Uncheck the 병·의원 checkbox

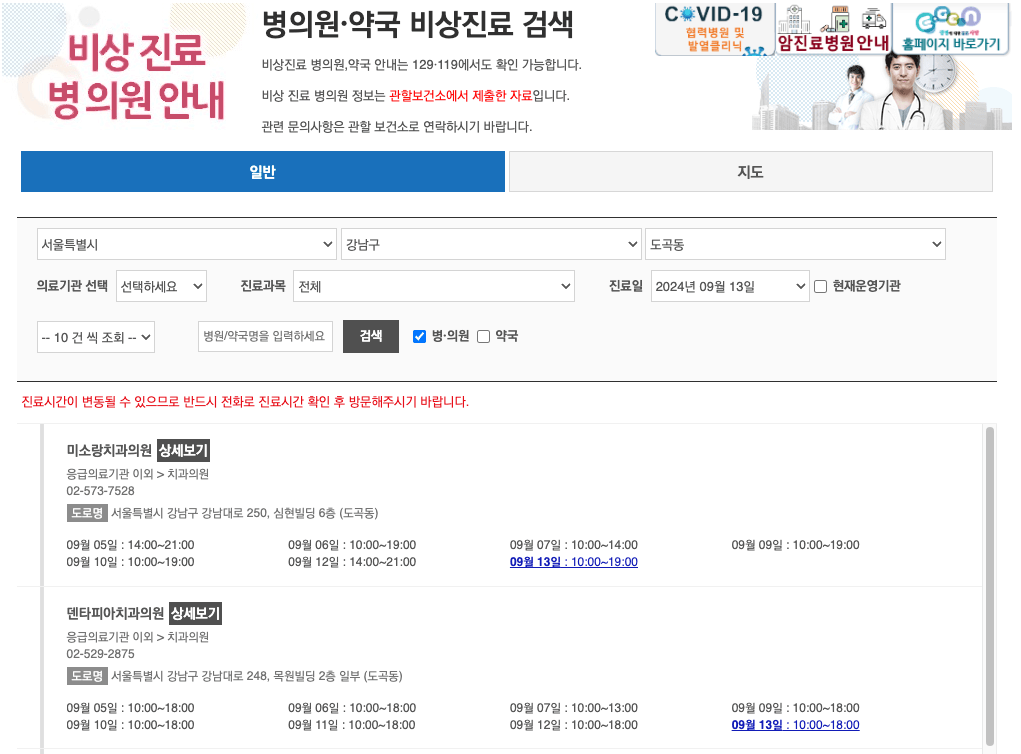tap(420, 336)
